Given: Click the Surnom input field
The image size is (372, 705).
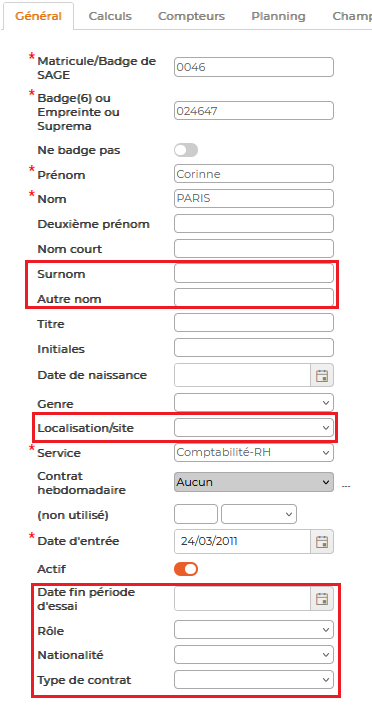Looking at the screenshot, I should pyautogui.click(x=254, y=273).
